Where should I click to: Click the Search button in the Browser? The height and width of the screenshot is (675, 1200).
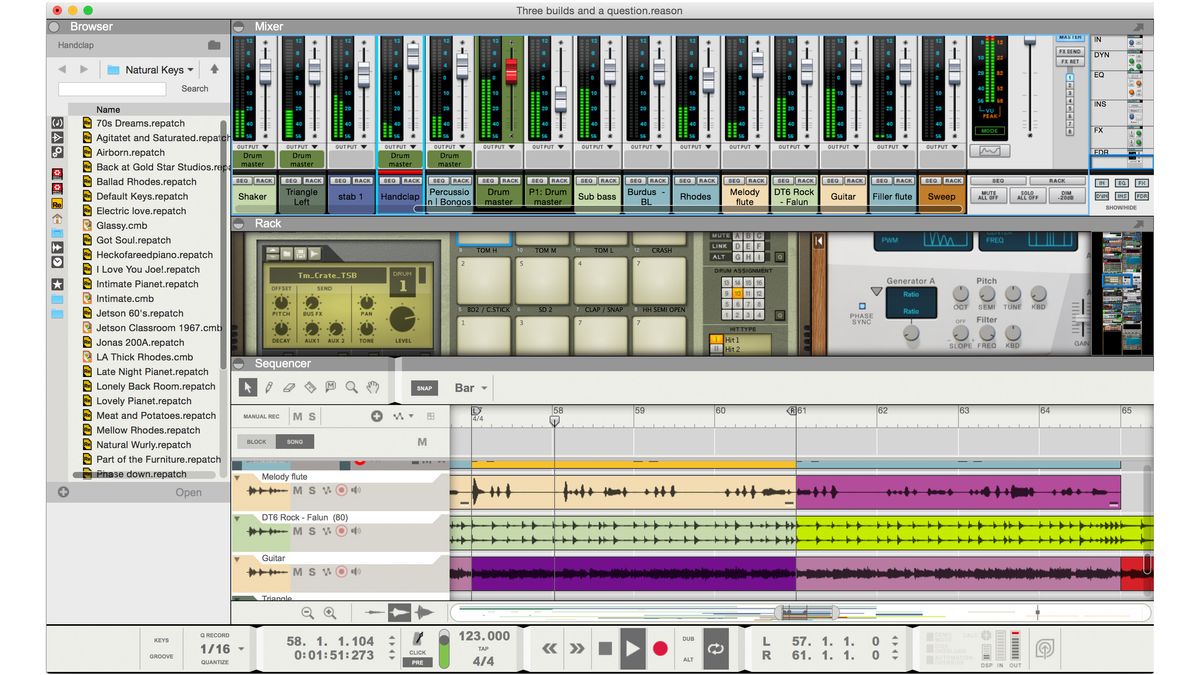coord(194,88)
